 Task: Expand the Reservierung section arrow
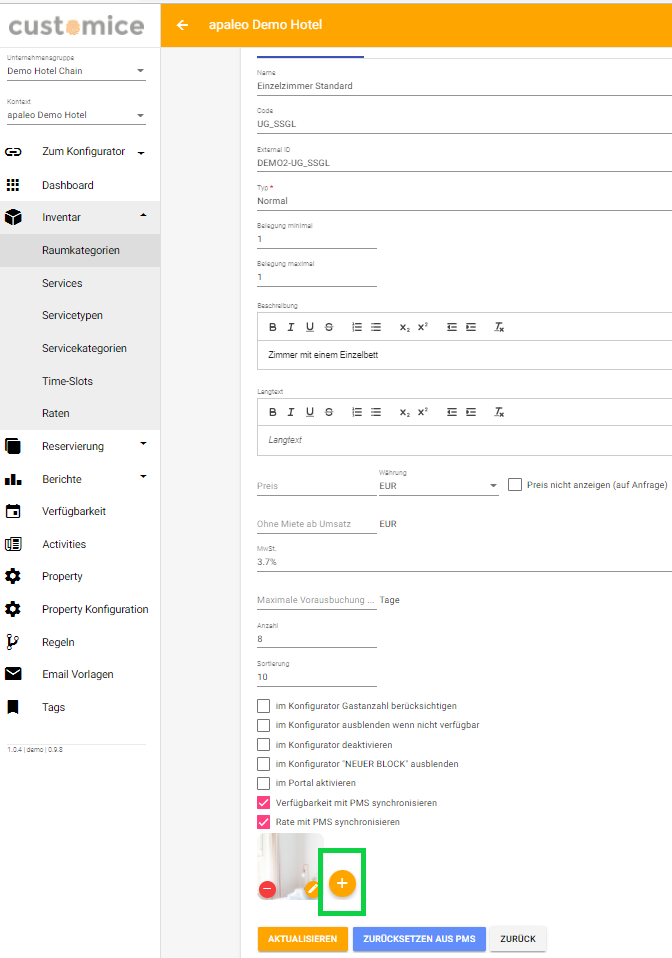click(x=144, y=444)
